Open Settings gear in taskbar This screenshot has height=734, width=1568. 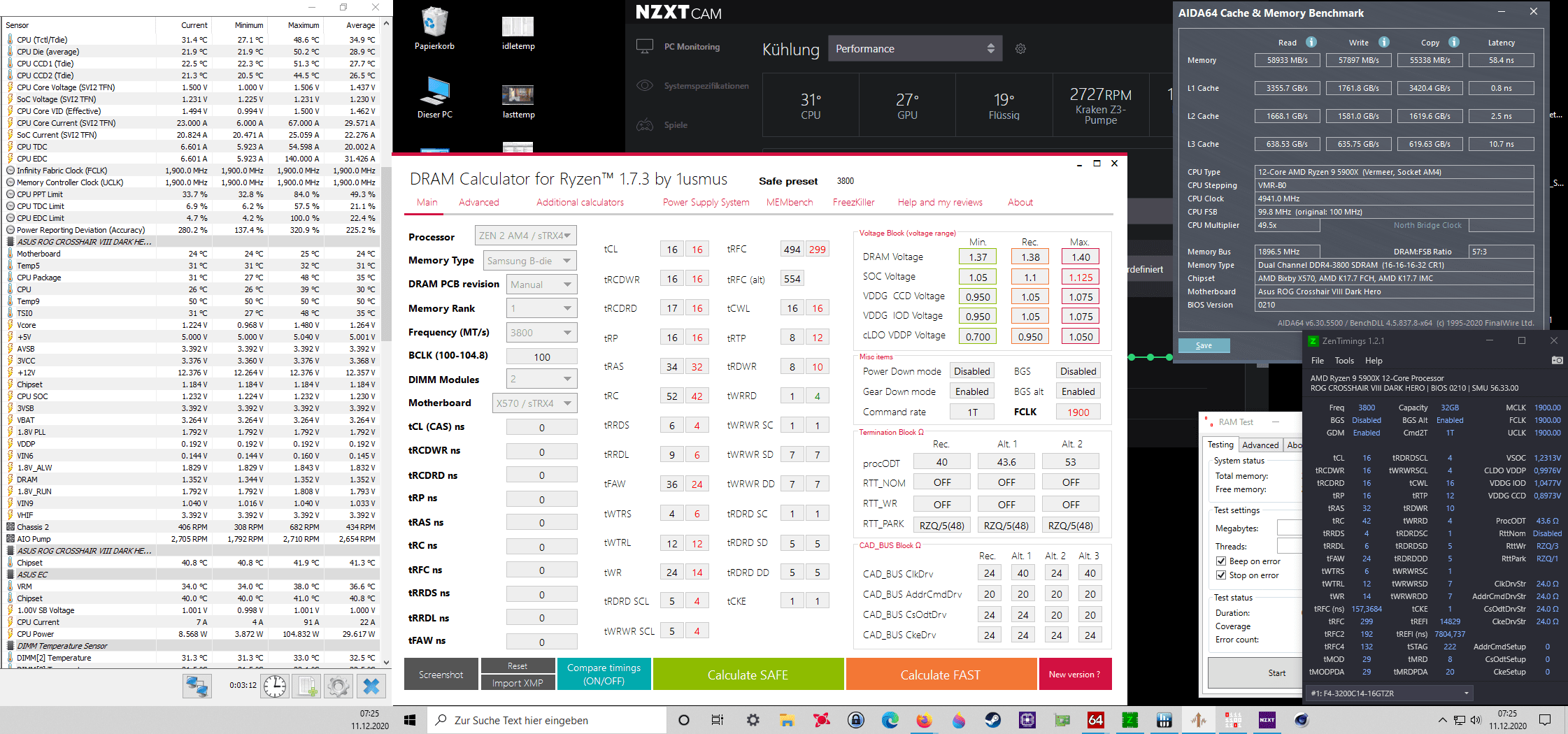tap(753, 720)
